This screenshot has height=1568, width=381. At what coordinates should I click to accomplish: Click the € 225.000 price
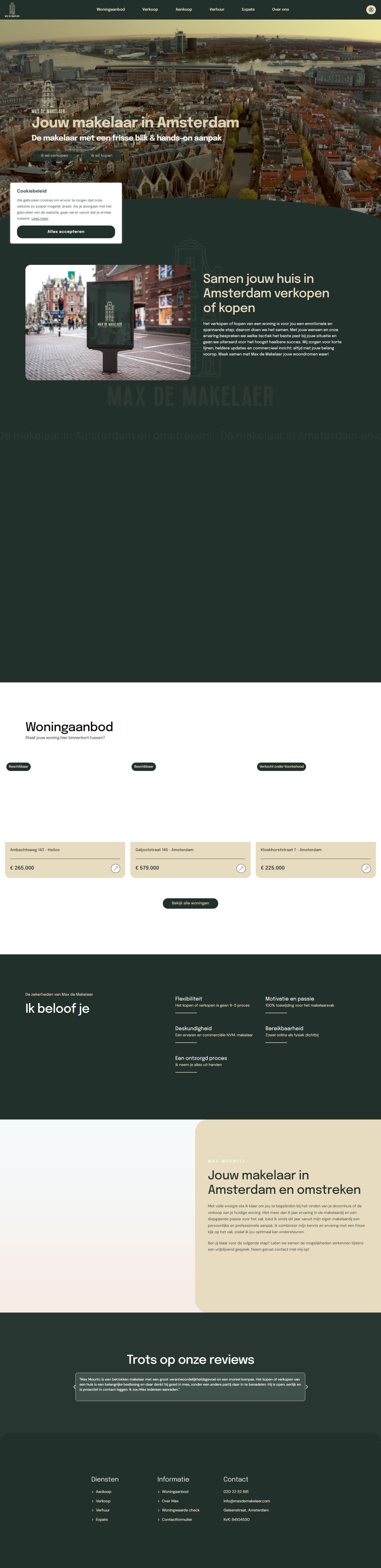273,868
